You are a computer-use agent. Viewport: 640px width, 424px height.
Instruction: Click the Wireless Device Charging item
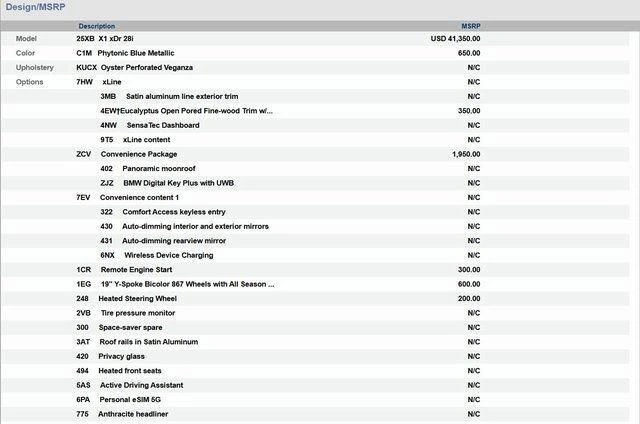168,256
